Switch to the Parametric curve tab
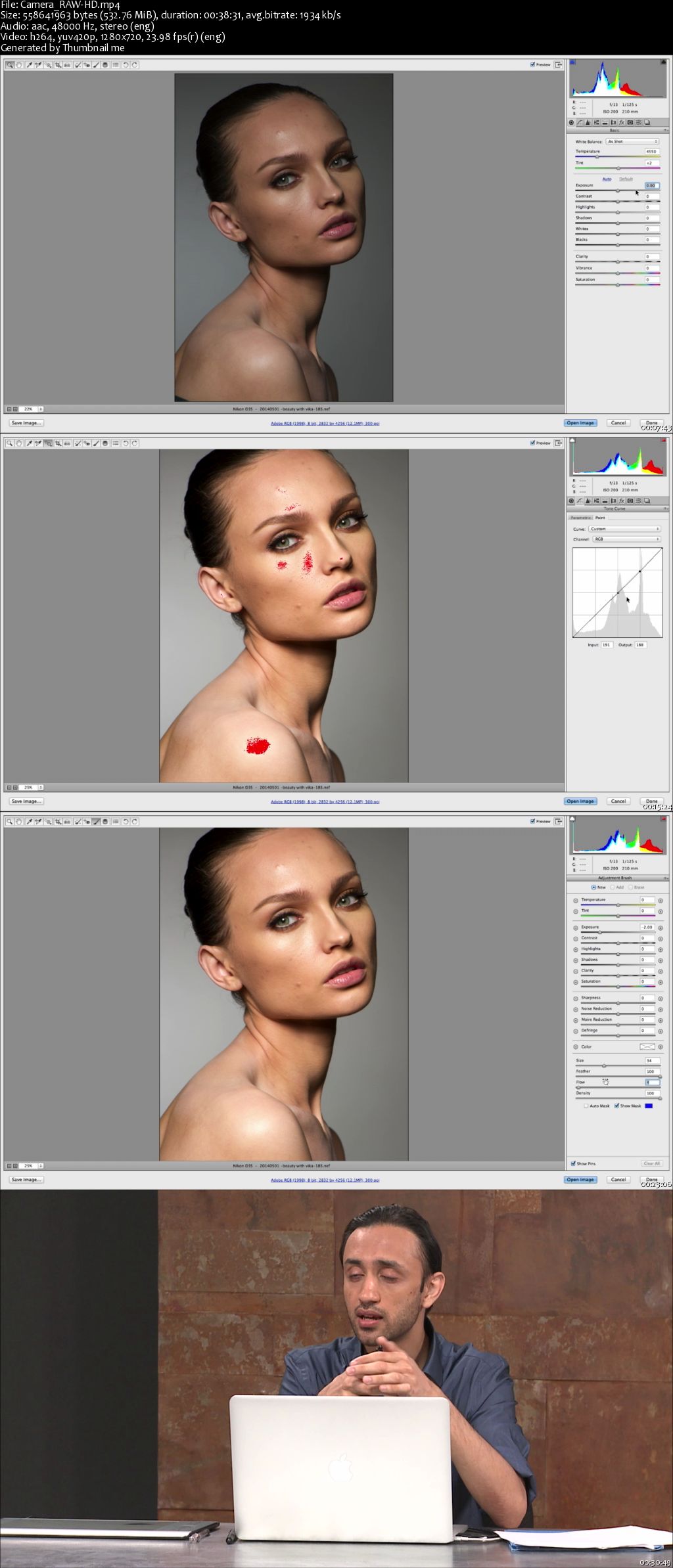This screenshot has height=1568, width=673. 580,518
